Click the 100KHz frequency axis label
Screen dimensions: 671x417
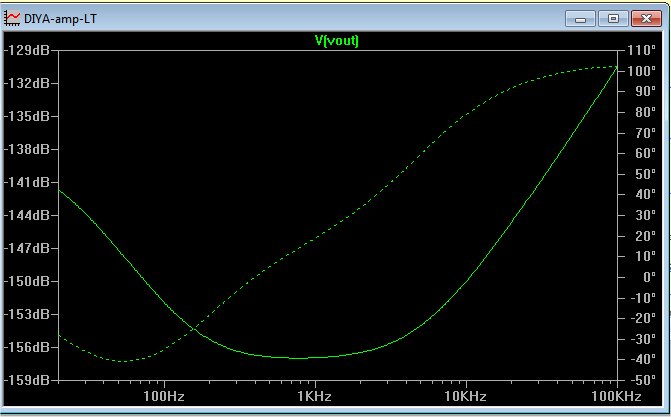coord(617,396)
